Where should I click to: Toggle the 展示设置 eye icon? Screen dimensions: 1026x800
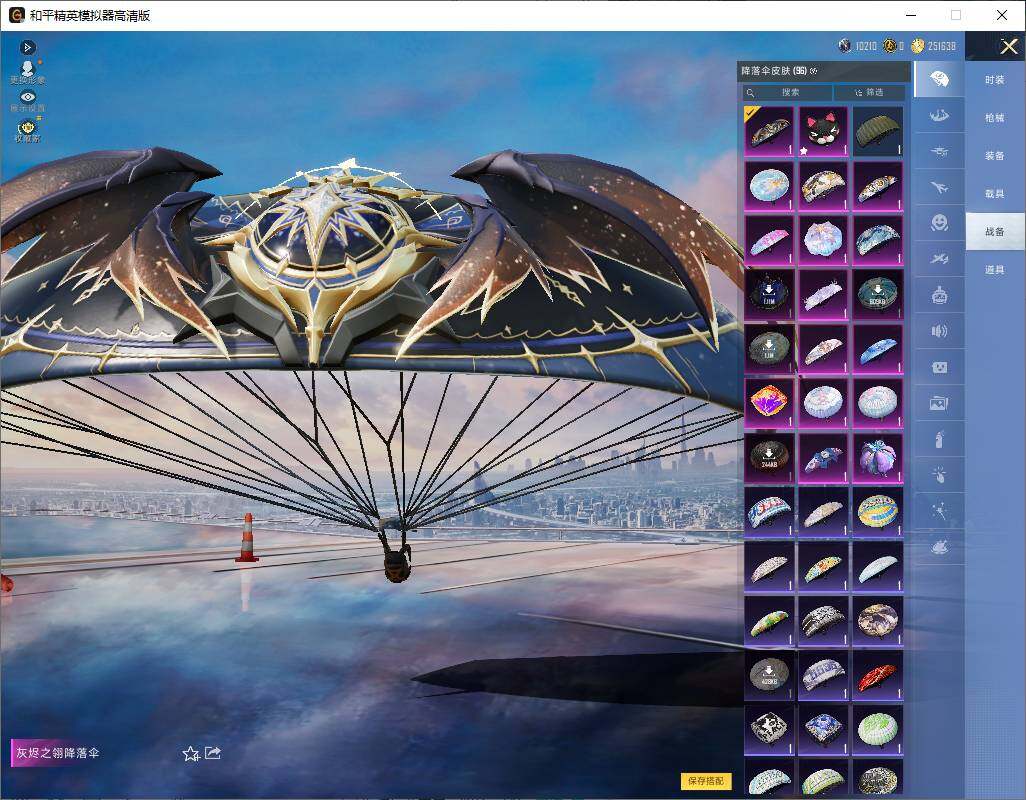click(x=27, y=101)
